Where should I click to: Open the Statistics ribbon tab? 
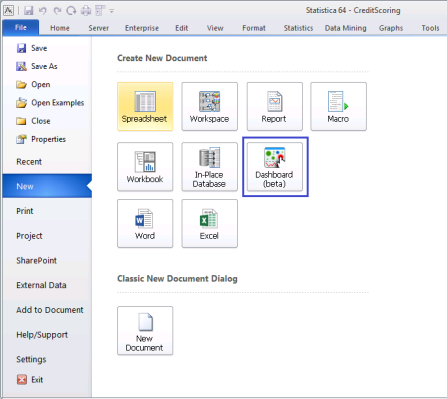point(298,28)
